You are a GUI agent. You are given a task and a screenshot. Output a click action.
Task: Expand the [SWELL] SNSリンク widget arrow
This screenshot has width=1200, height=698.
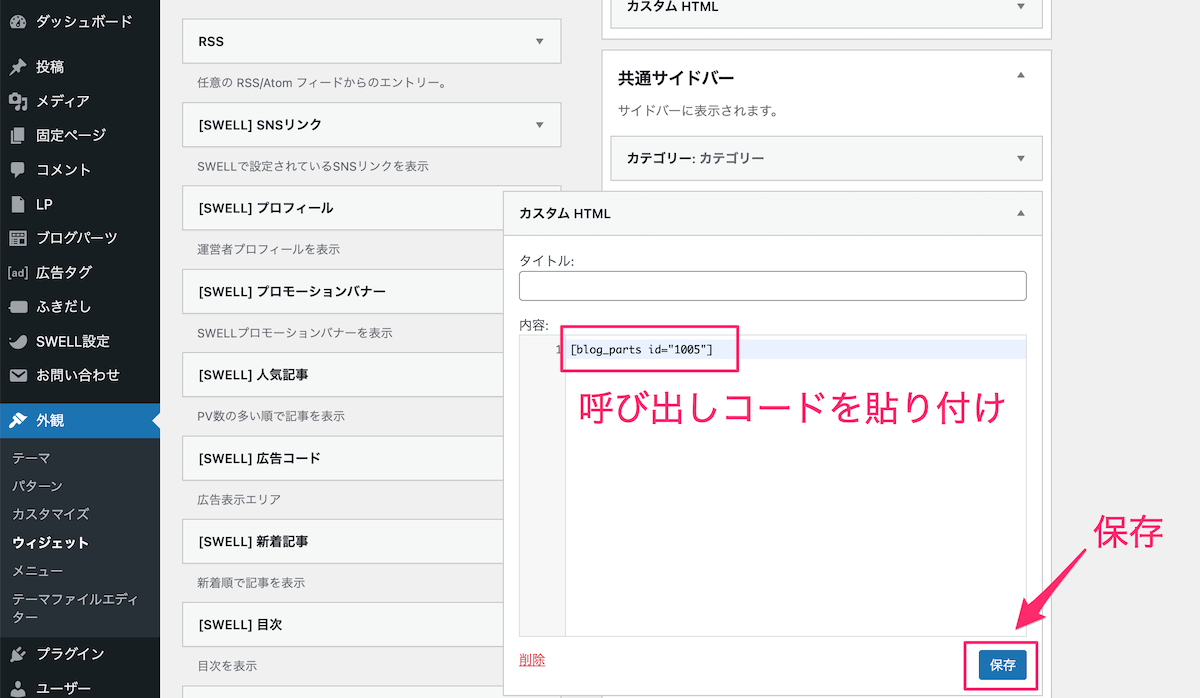coord(539,125)
